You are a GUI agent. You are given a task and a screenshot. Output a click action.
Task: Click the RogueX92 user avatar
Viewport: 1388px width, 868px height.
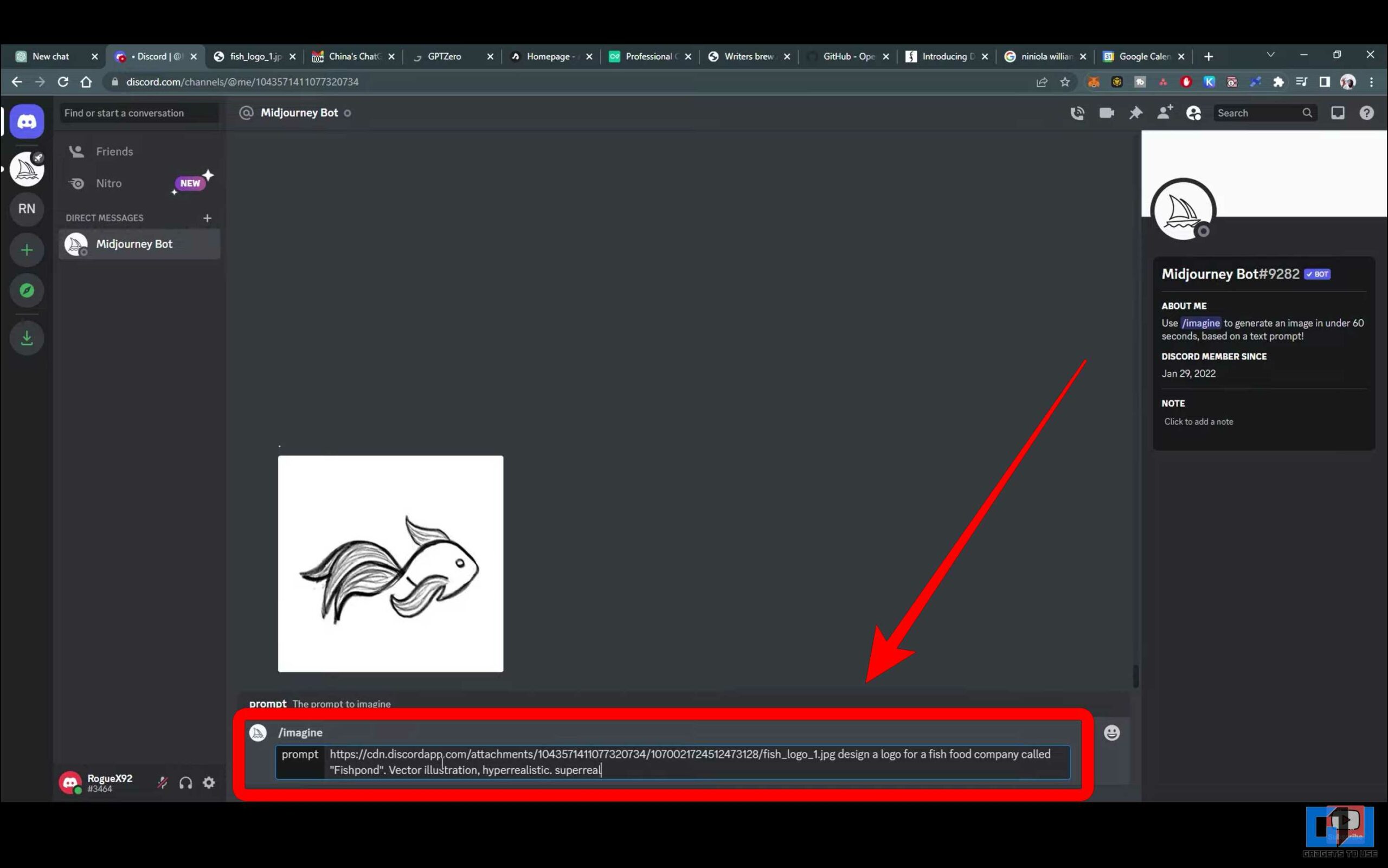coord(70,782)
